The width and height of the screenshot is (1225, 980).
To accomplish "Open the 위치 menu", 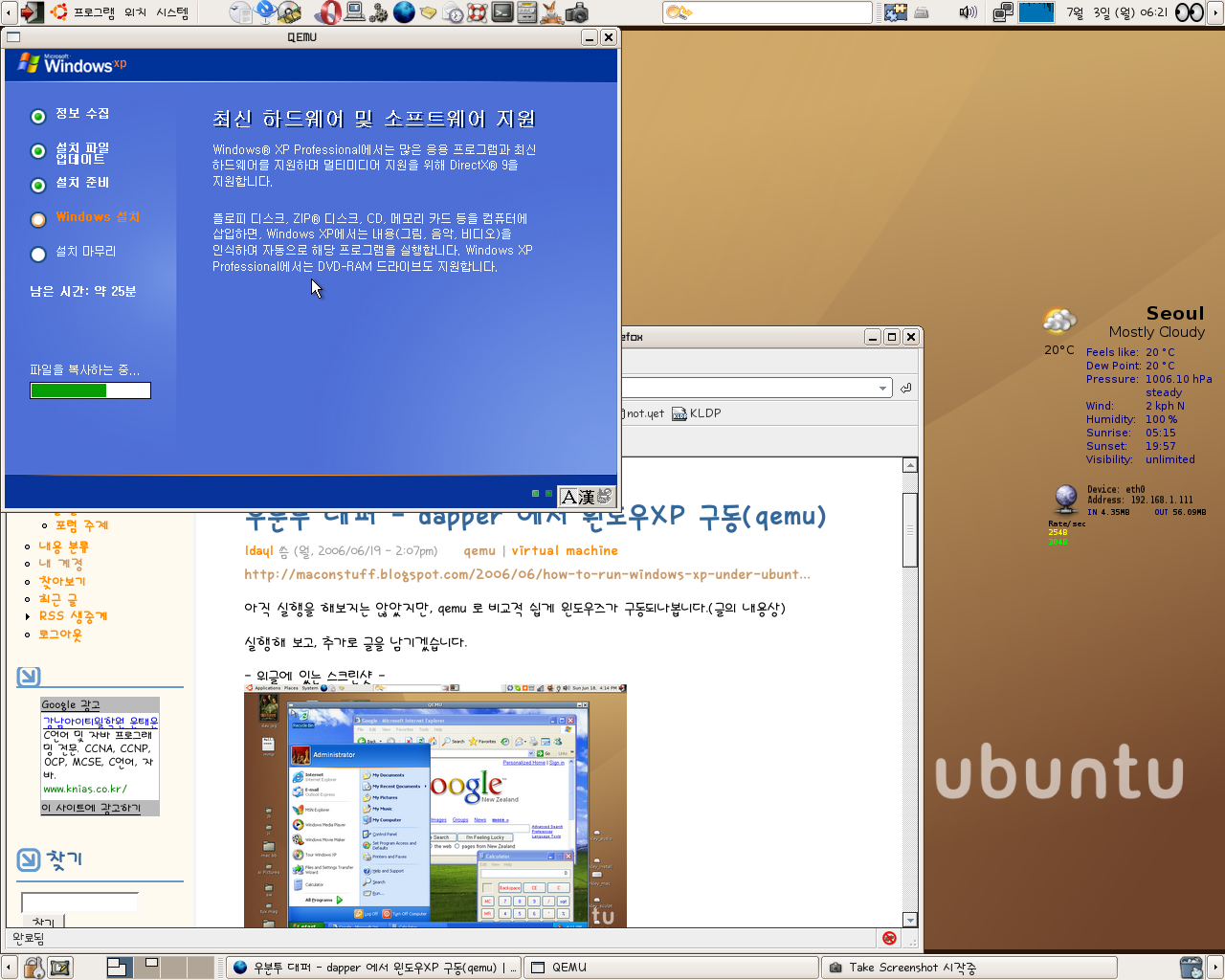I will (135, 12).
